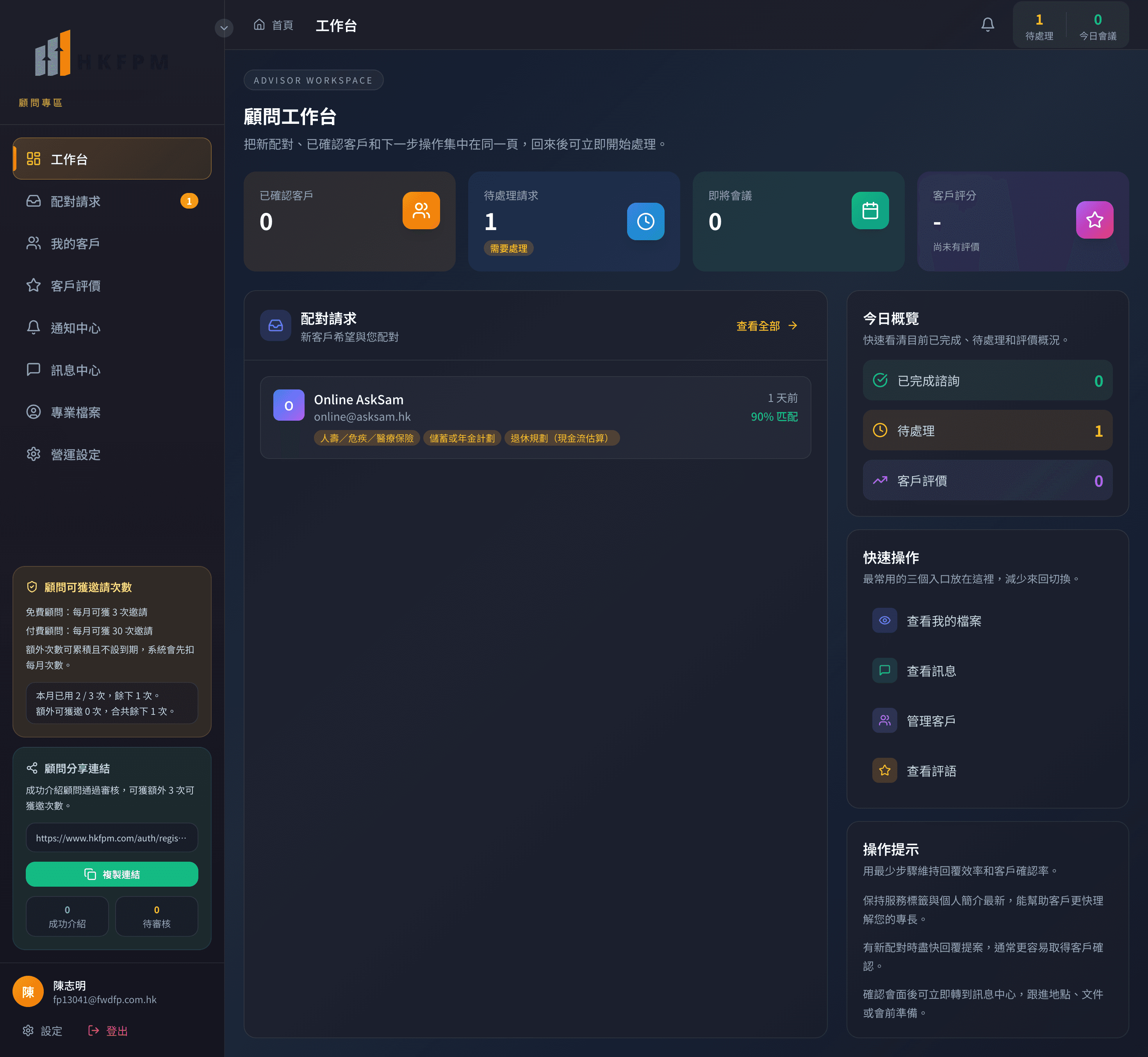Image resolution: width=1148 pixels, height=1057 pixels.
Task: Click the blue clock icon on 待處理請求 card
Action: pos(645,221)
